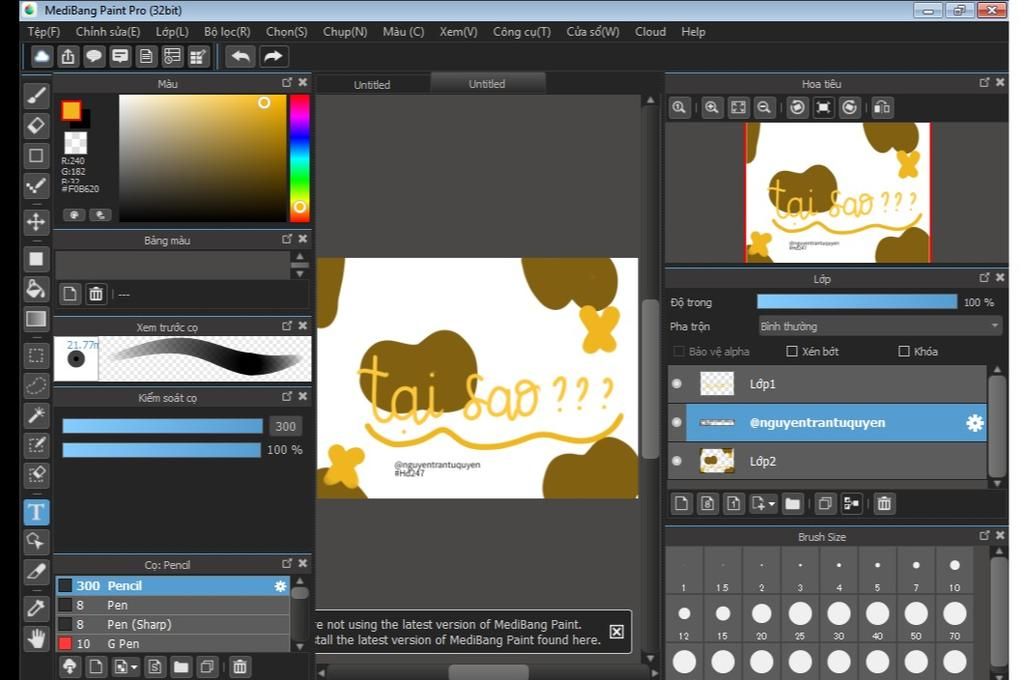Expand the add-brush dropdown arrow
The width and height of the screenshot is (1024, 680).
point(134,667)
